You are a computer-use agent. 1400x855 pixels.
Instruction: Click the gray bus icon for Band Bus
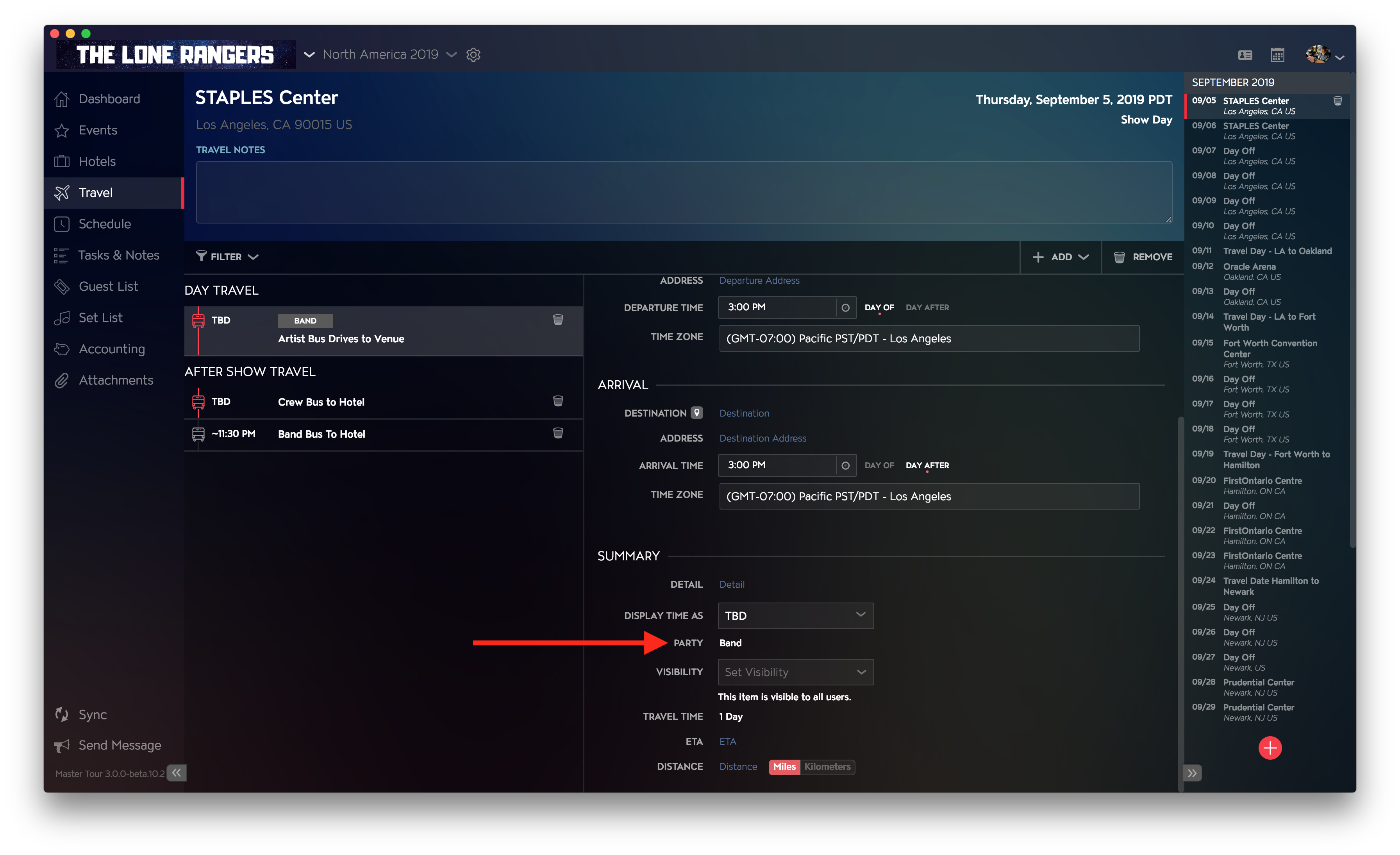click(x=198, y=434)
